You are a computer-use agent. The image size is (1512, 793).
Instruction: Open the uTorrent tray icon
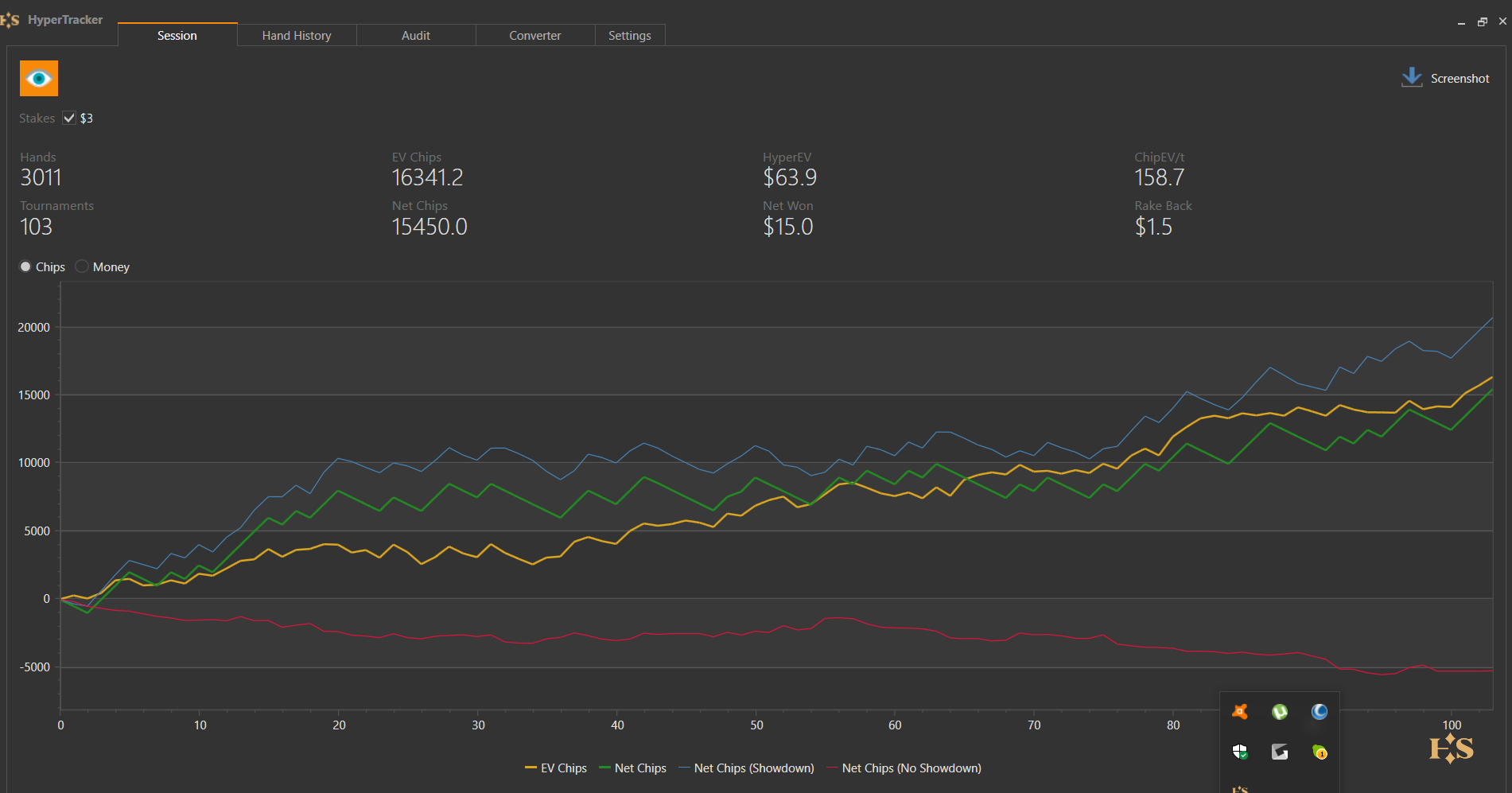[1280, 711]
